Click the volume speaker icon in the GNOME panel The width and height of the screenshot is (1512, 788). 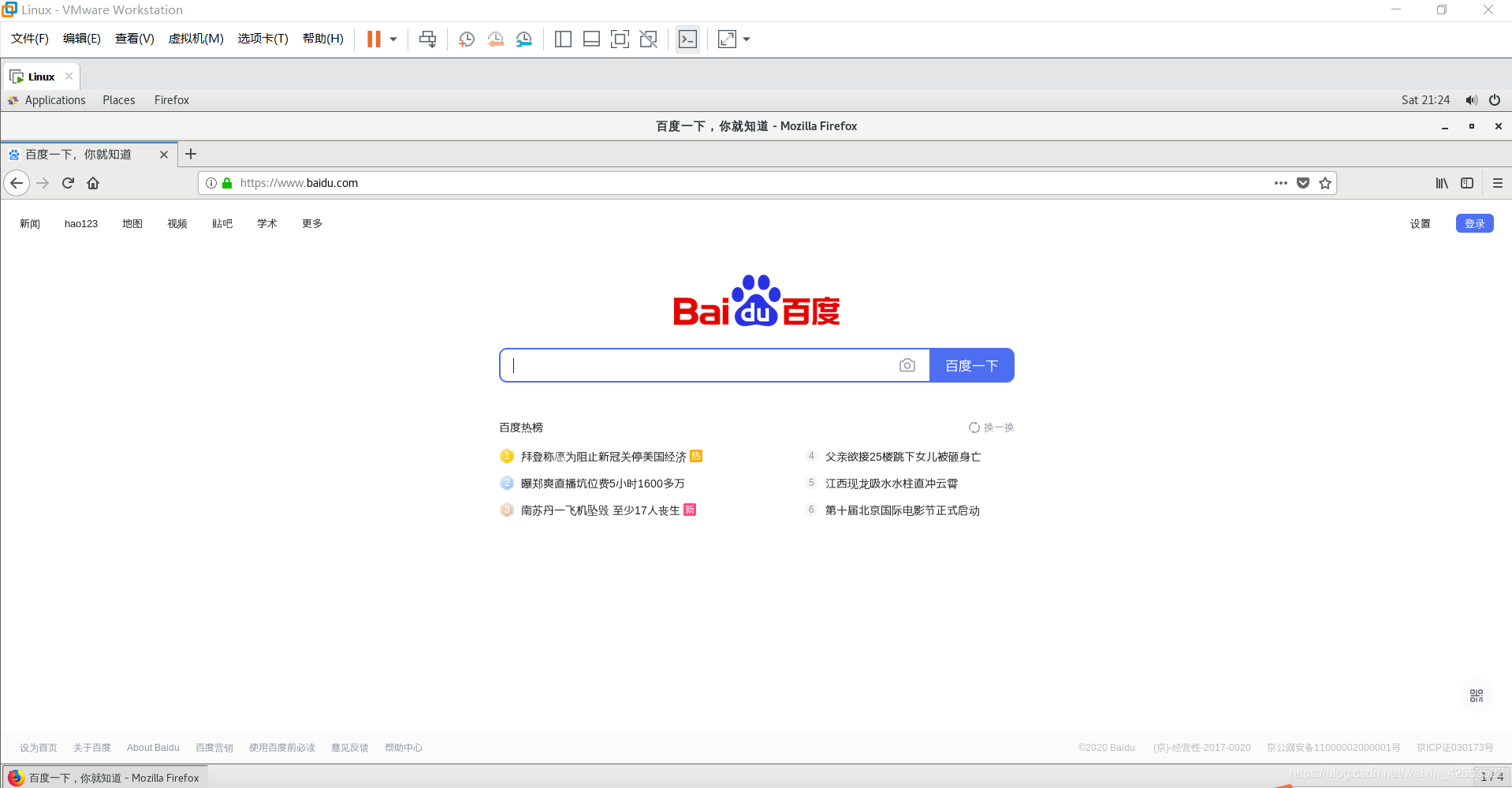point(1471,100)
